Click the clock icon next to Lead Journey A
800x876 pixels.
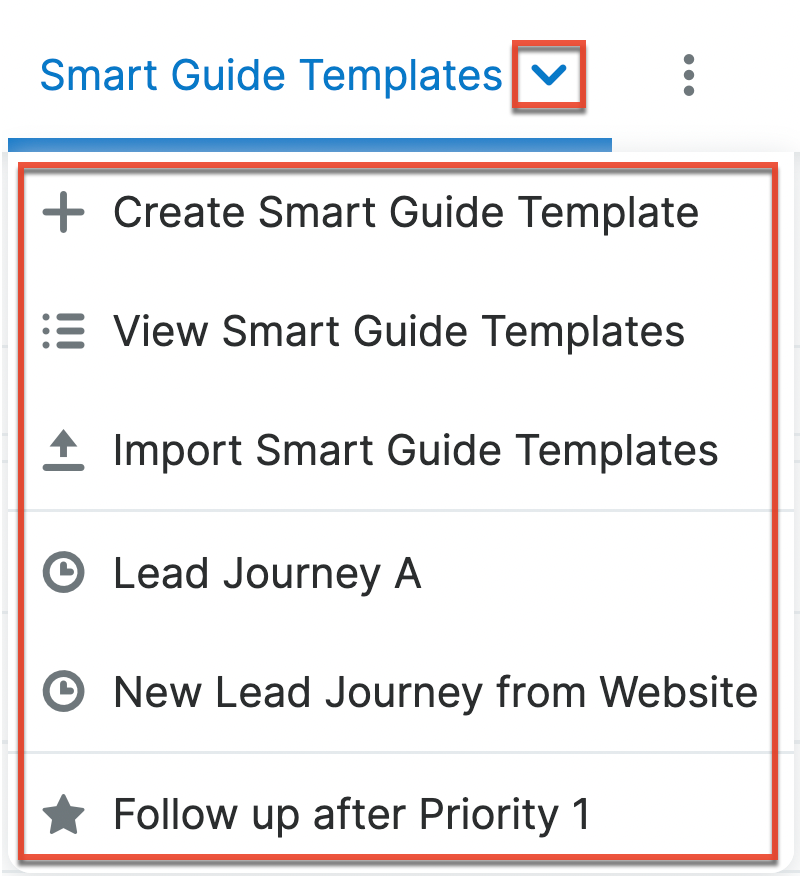pos(64,574)
